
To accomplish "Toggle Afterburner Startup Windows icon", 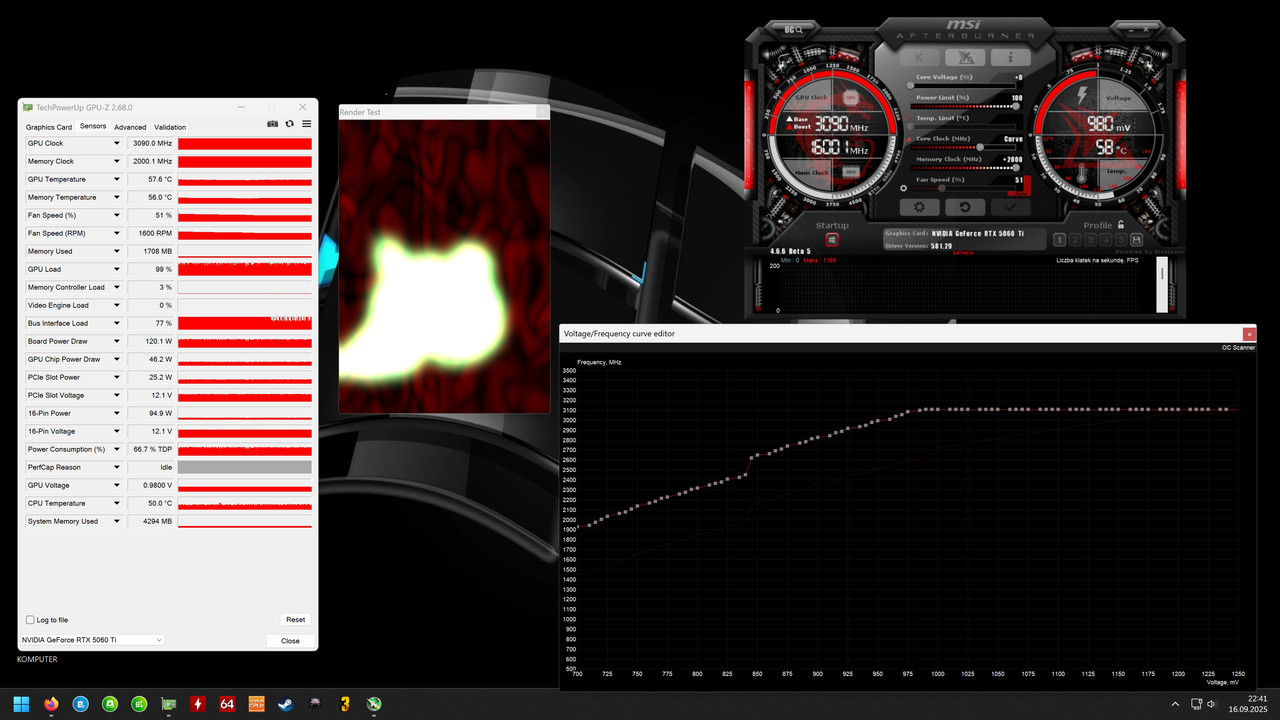I will click(x=832, y=239).
